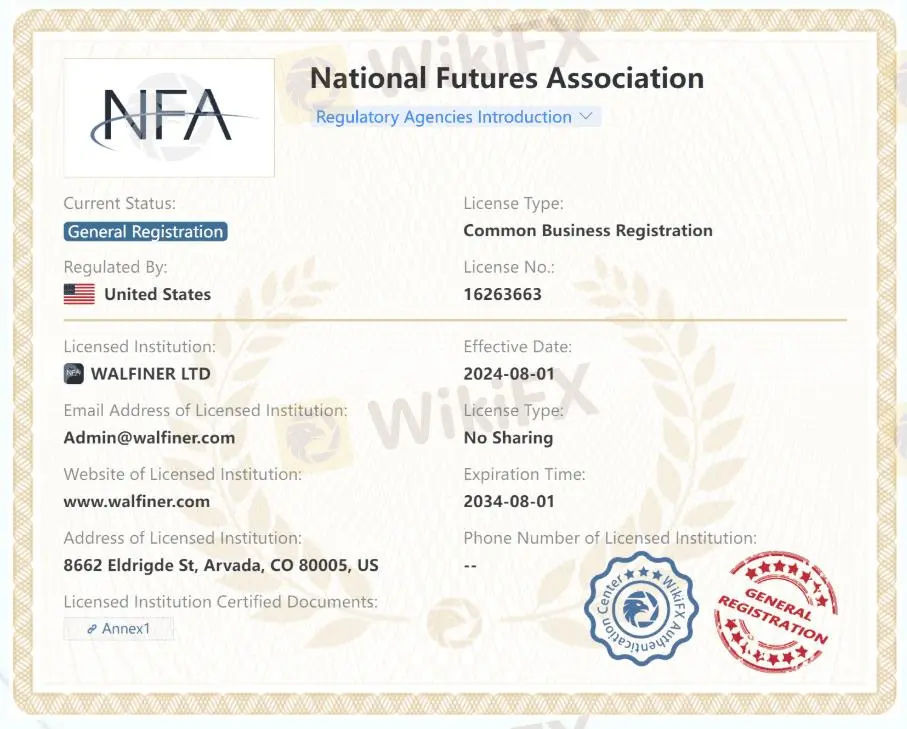Image resolution: width=907 pixels, height=729 pixels.
Task: Click the small NFA icon beside WALFINER LTD
Action: 73,374
